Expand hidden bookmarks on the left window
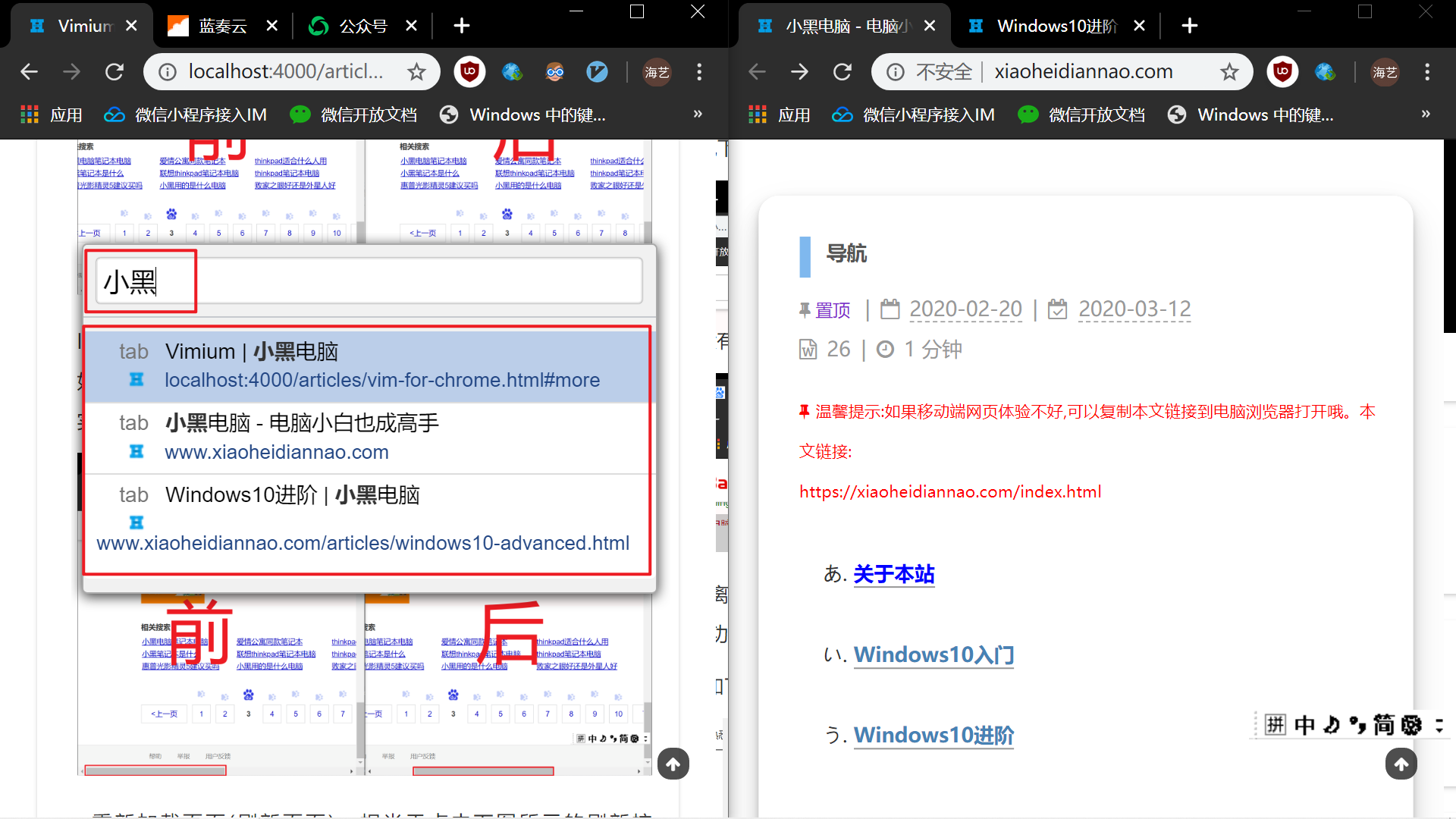The image size is (1456, 819). (x=697, y=114)
